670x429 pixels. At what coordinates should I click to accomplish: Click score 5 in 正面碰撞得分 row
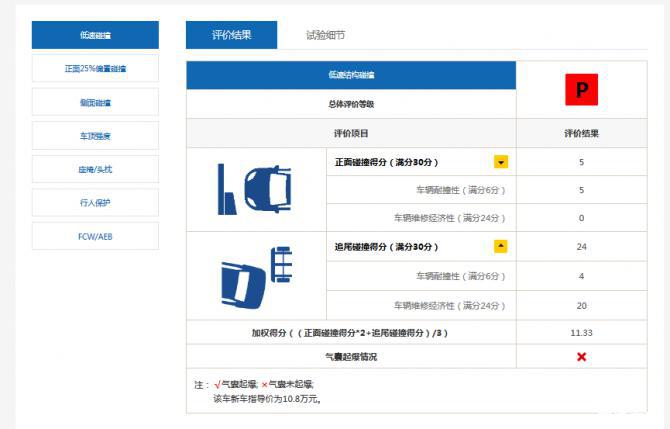[x=582, y=162]
